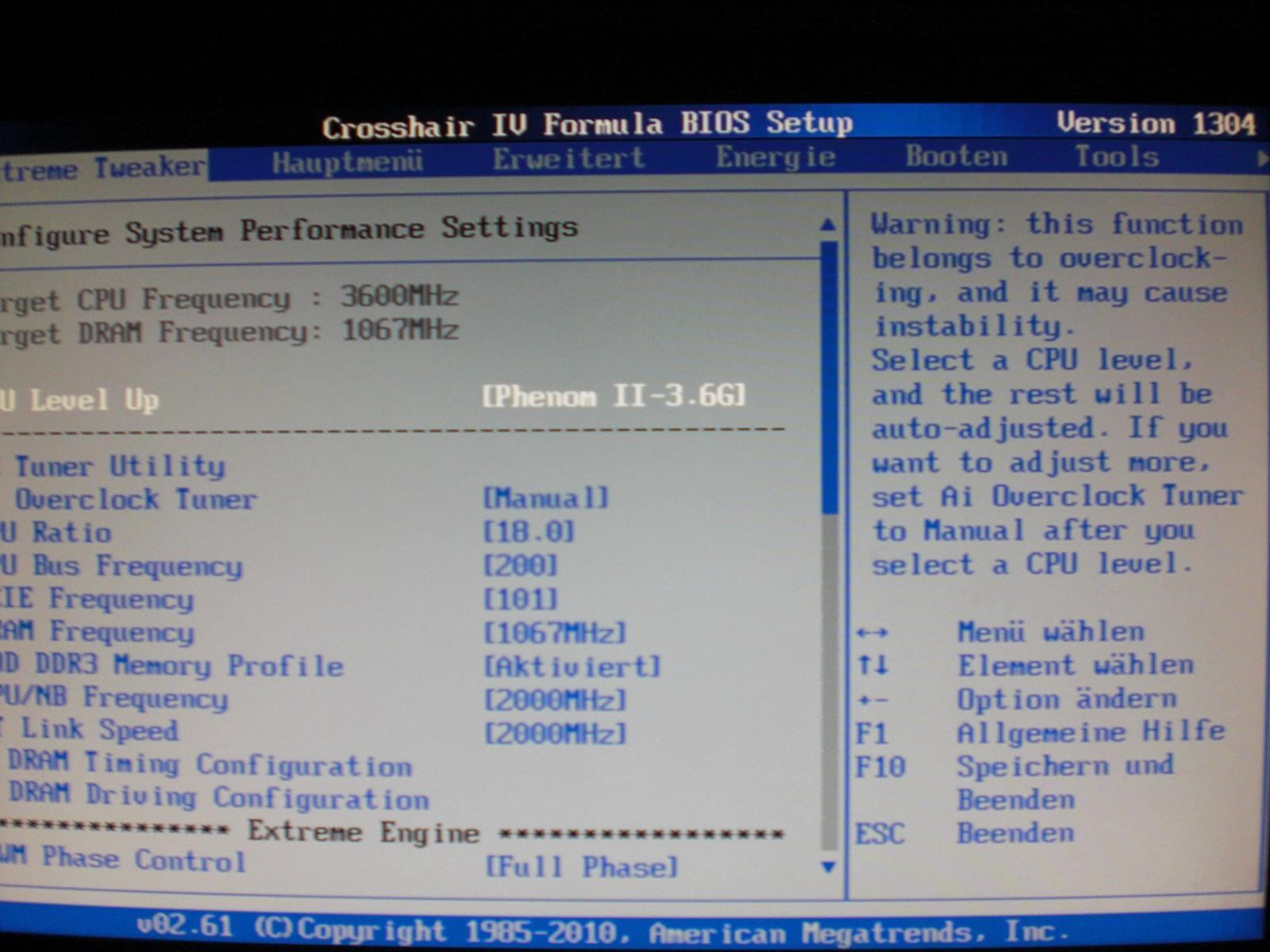Select the PWM Phase Control label
This screenshot has height=952, width=1270.
(123, 858)
